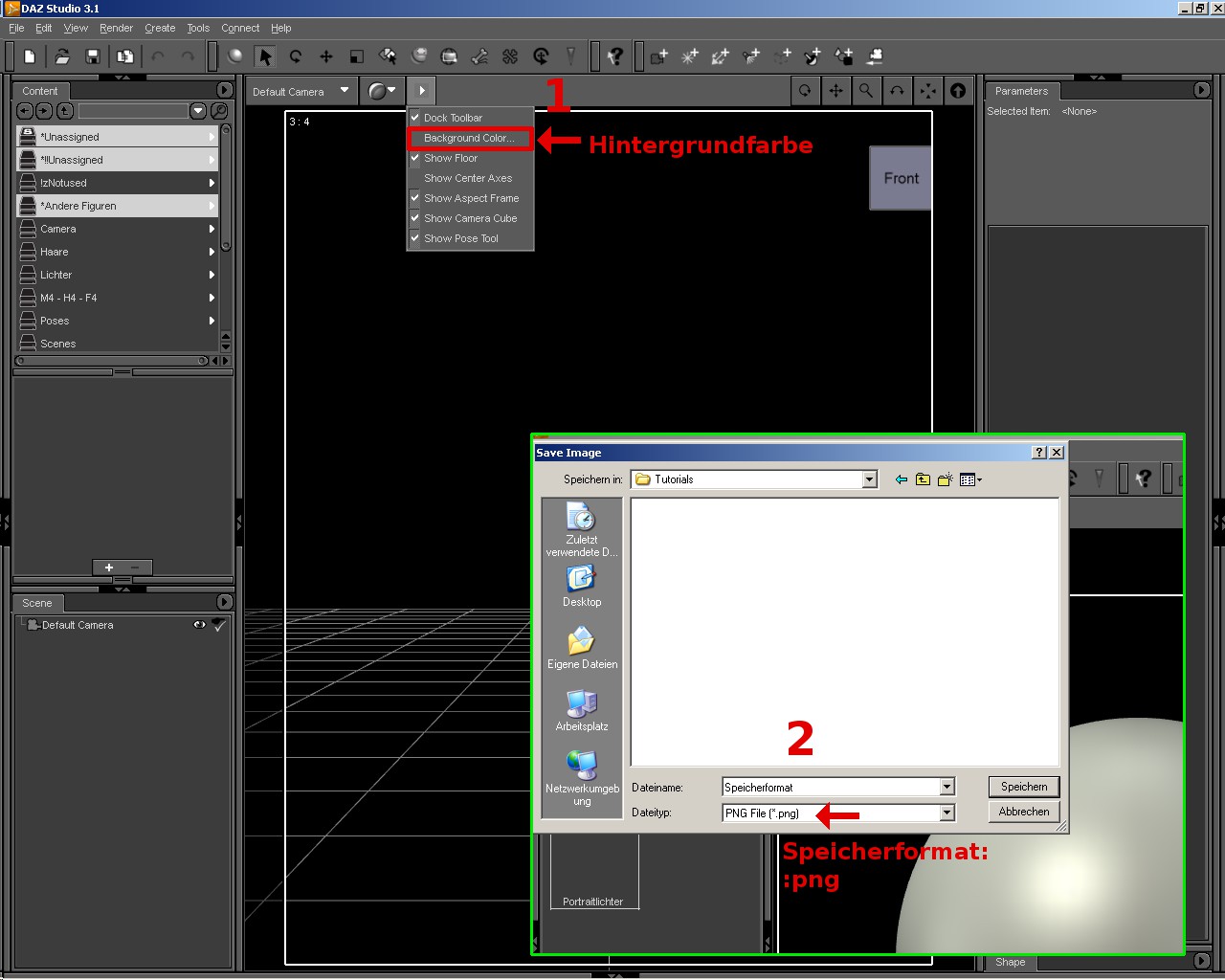Click the Save floppy disk icon
This screenshot has height=980, width=1225.
point(93,56)
